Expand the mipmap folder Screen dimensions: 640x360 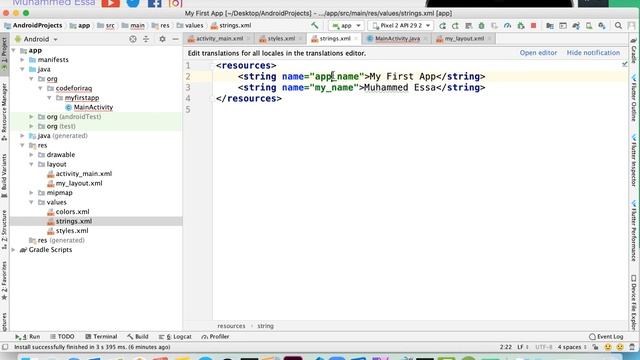pos(32,193)
